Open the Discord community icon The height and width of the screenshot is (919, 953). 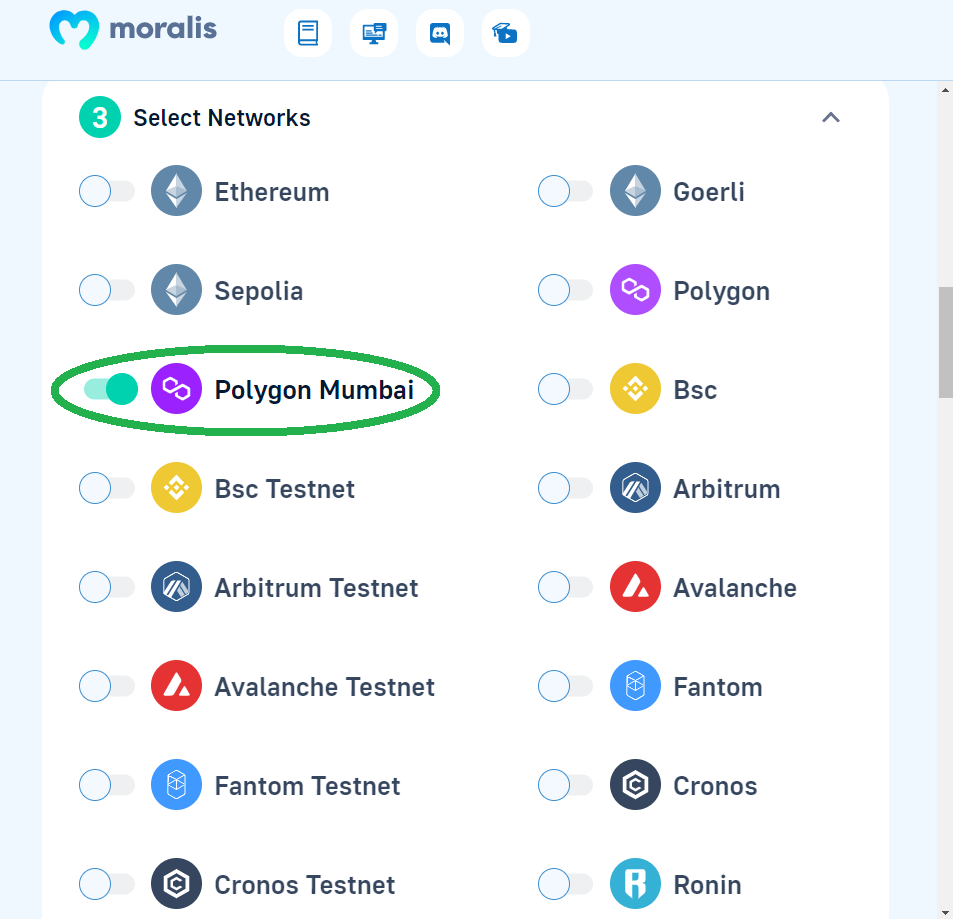pyautogui.click(x=439, y=33)
